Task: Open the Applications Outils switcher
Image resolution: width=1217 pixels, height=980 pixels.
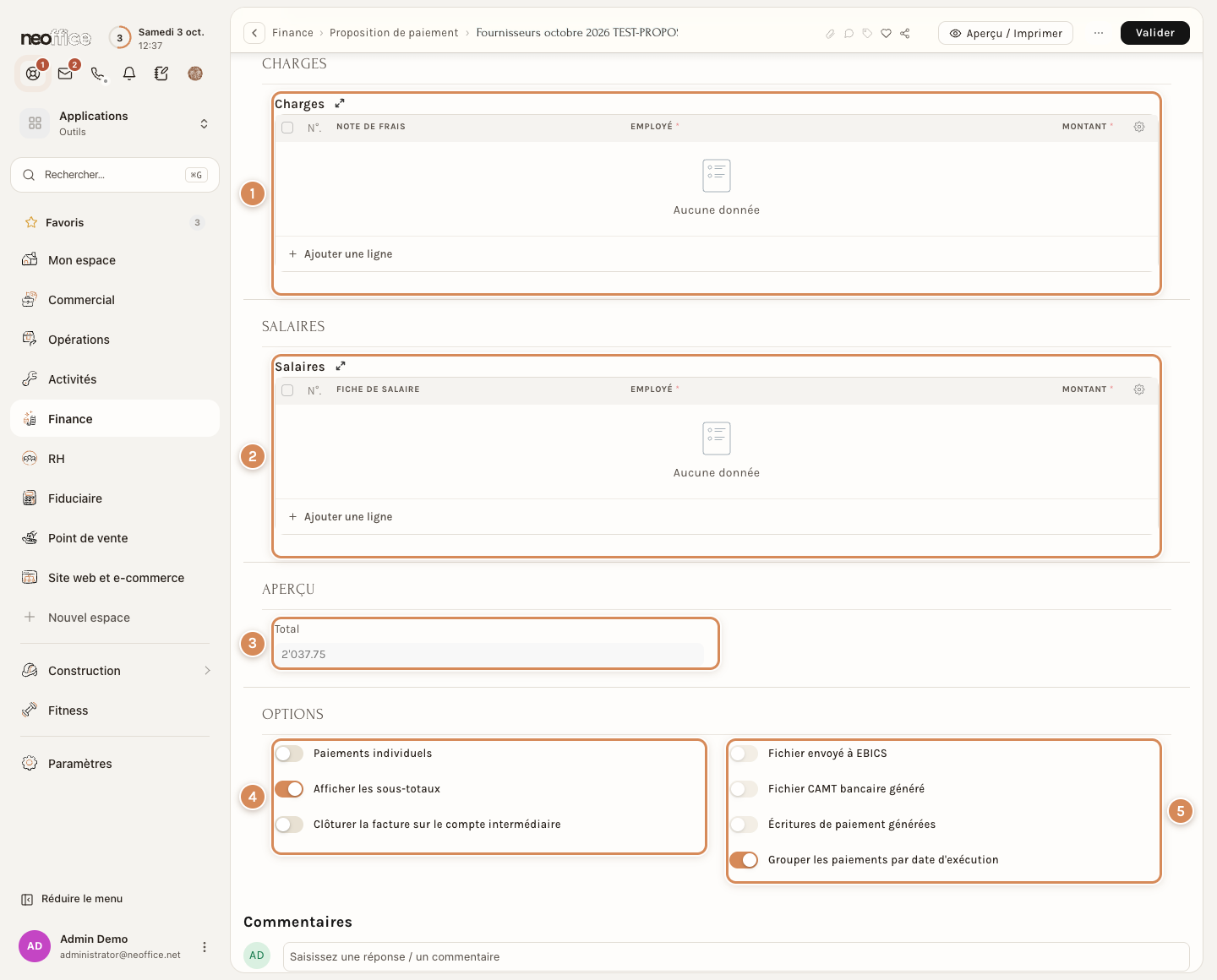Action: [115, 123]
